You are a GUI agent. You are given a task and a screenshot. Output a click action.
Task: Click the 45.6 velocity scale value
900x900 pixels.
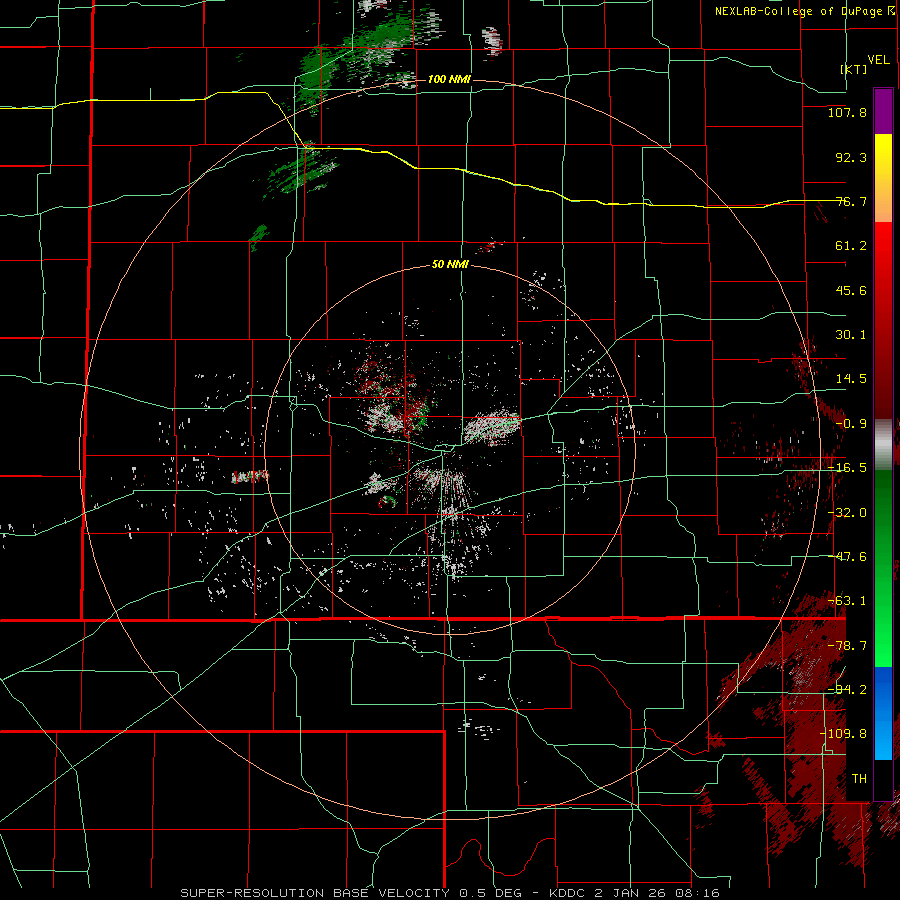click(x=851, y=290)
